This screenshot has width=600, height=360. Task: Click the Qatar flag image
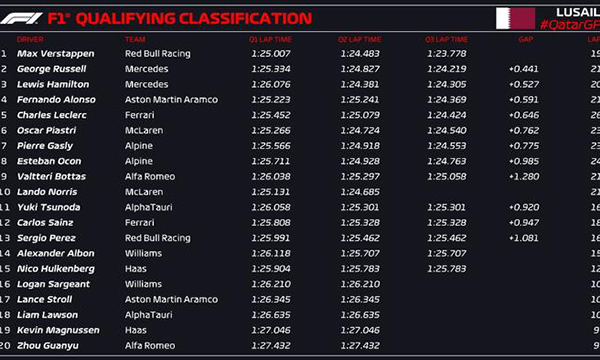pyautogui.click(x=515, y=18)
